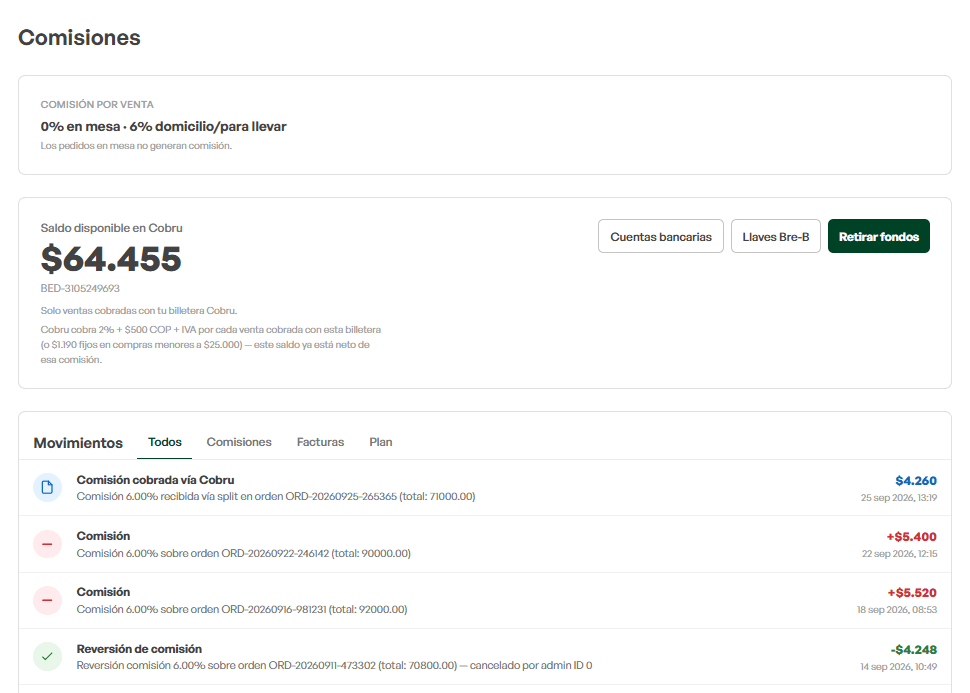Select the Facturas tab
Viewport: 970px width, 693px height.
(x=320, y=442)
